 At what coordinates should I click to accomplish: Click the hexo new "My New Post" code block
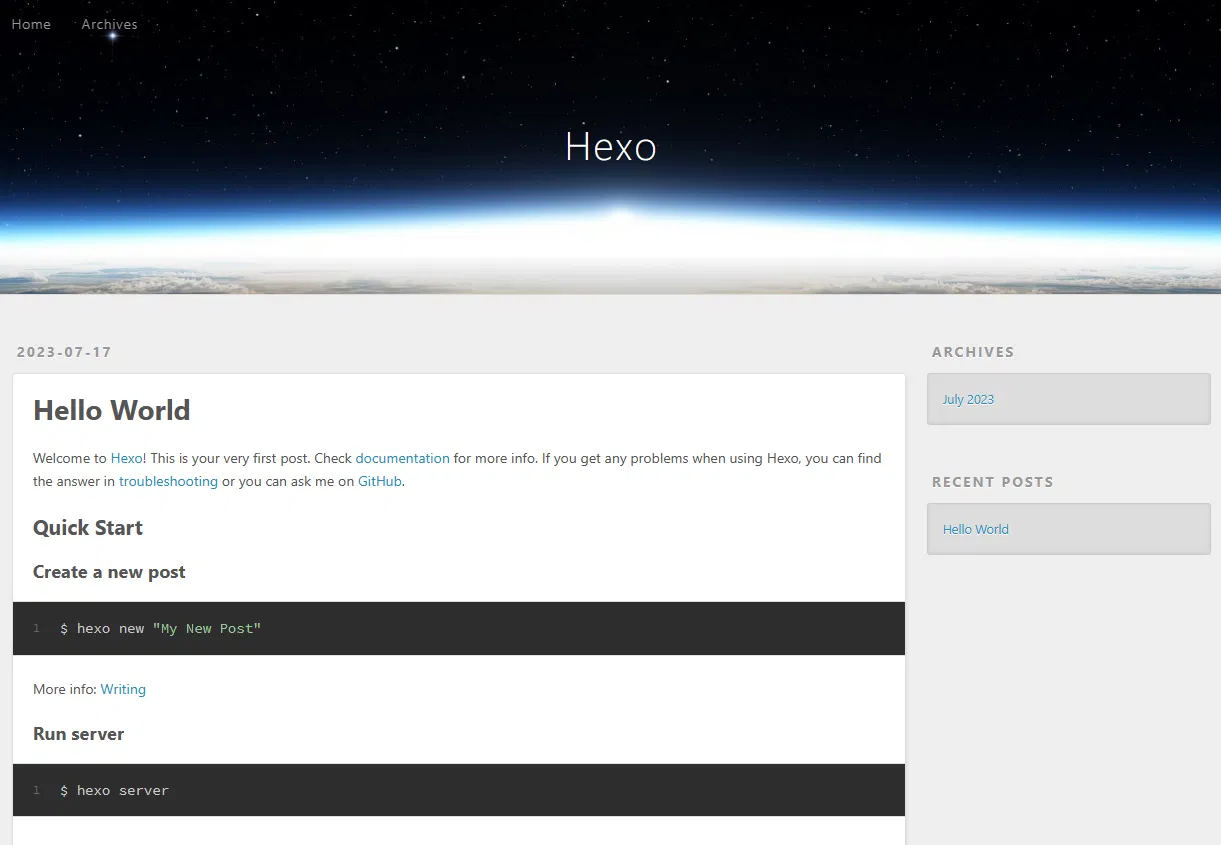tap(160, 628)
